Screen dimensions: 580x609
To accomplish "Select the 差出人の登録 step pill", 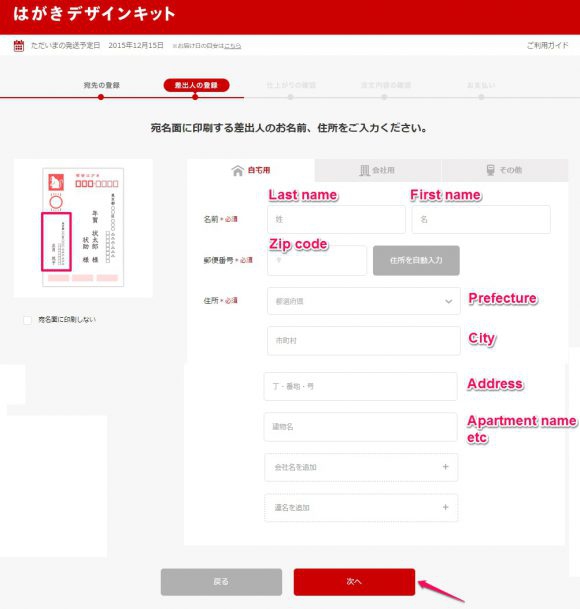I will [196, 85].
